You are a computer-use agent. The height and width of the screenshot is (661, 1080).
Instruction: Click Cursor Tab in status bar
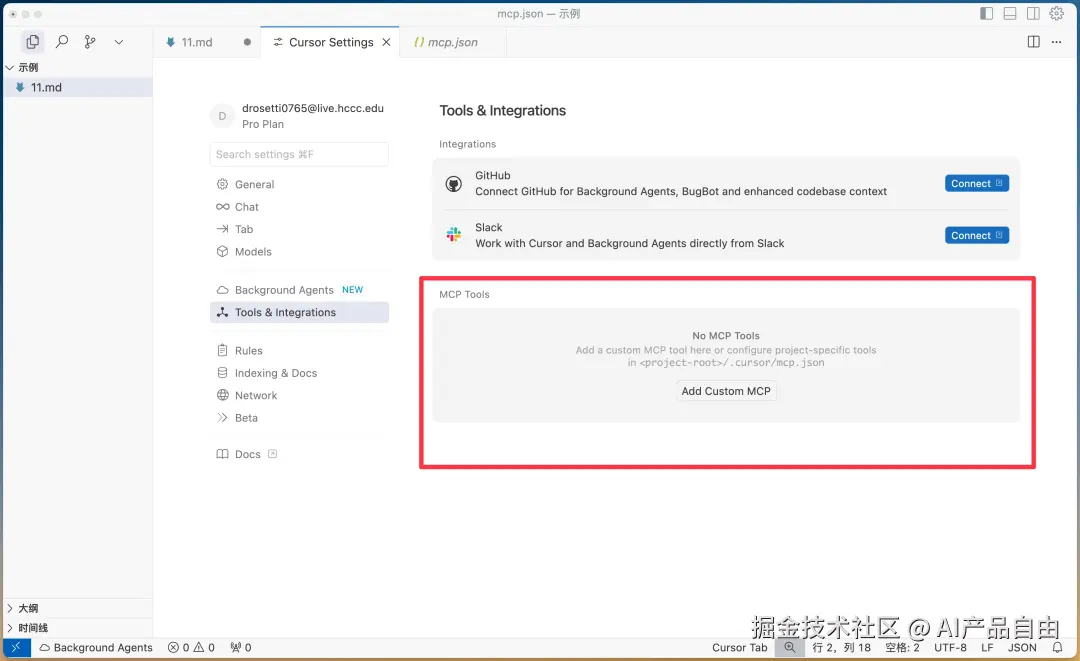[740, 648]
